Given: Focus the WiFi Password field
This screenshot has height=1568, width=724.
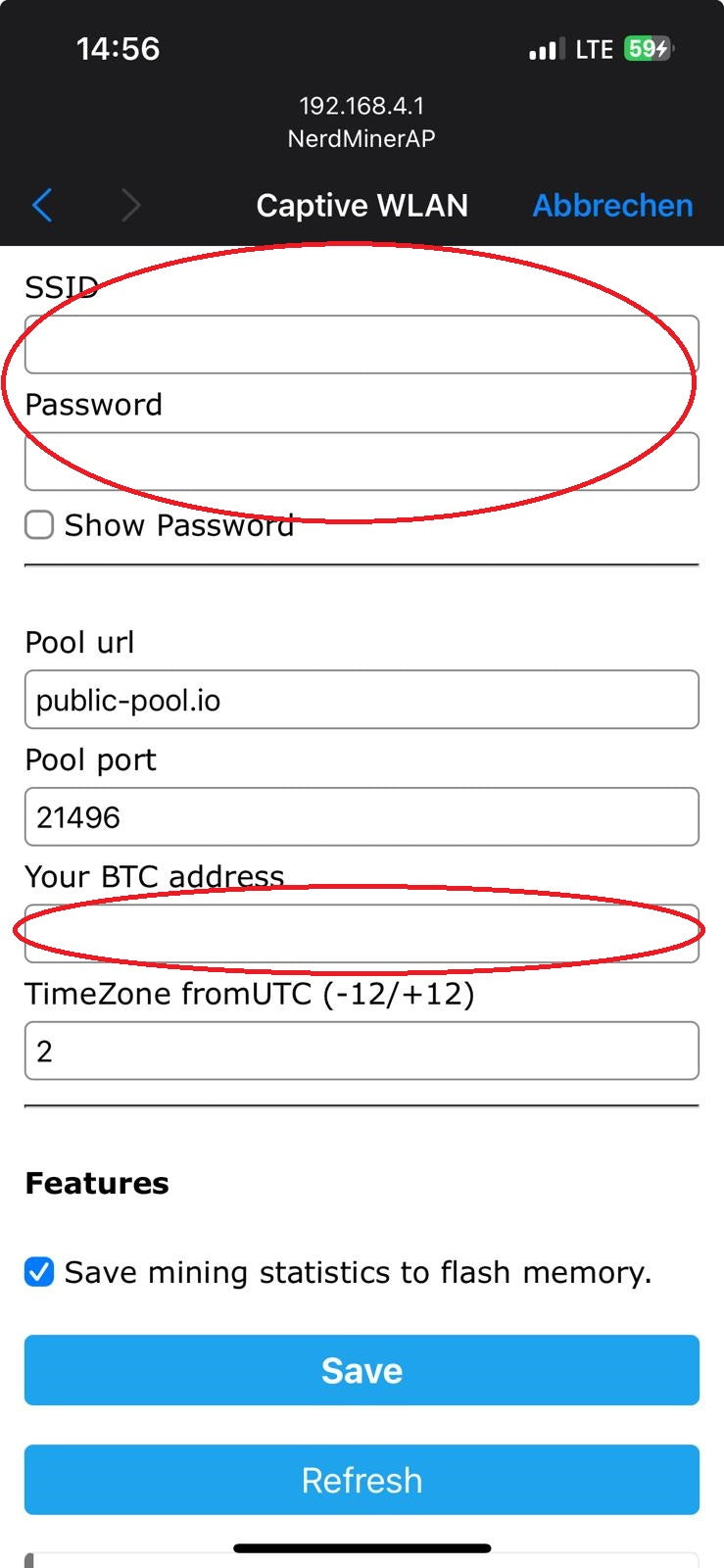Looking at the screenshot, I should coord(362,462).
